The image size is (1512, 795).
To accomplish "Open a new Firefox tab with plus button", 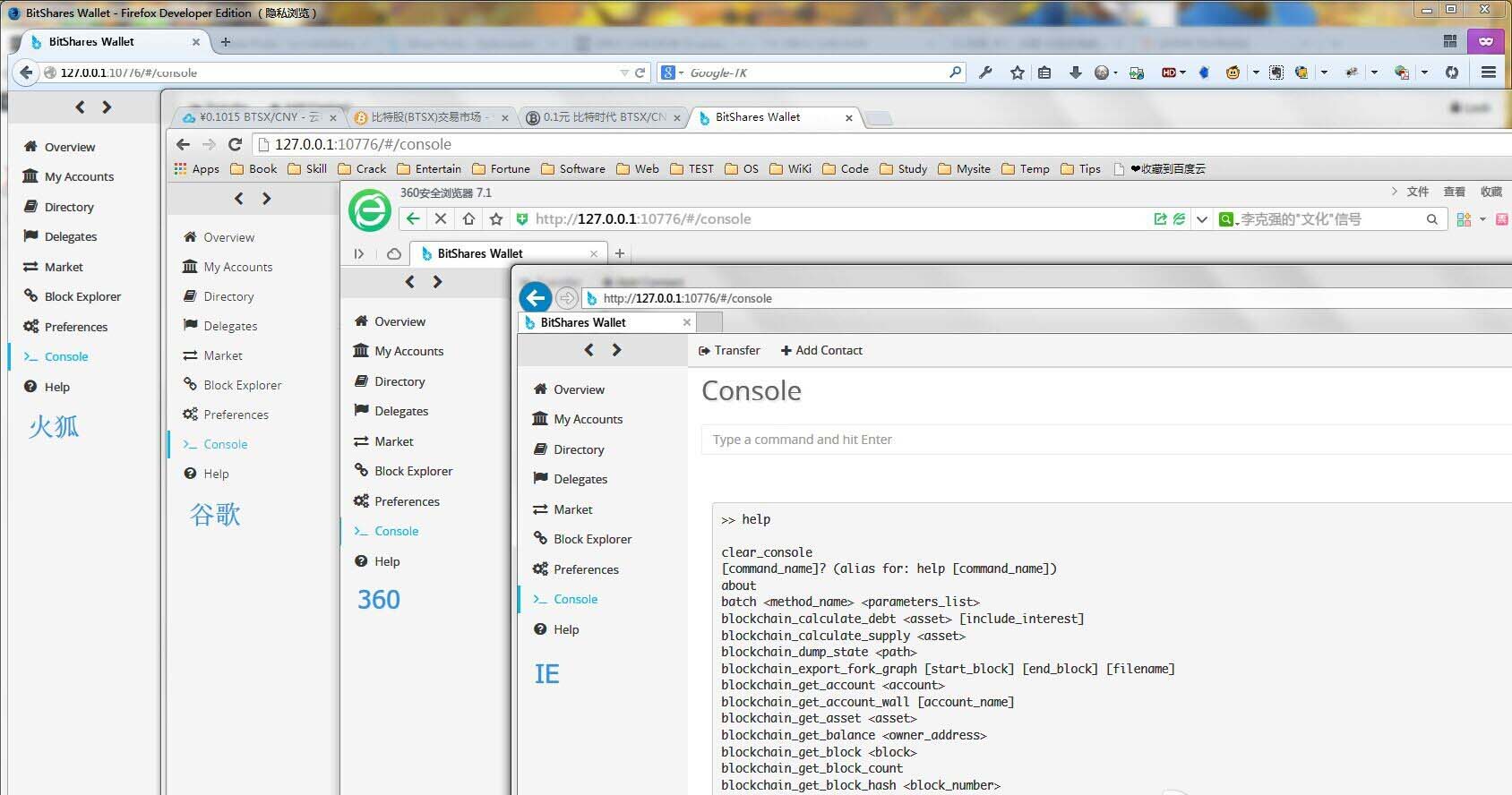I will click(x=225, y=42).
